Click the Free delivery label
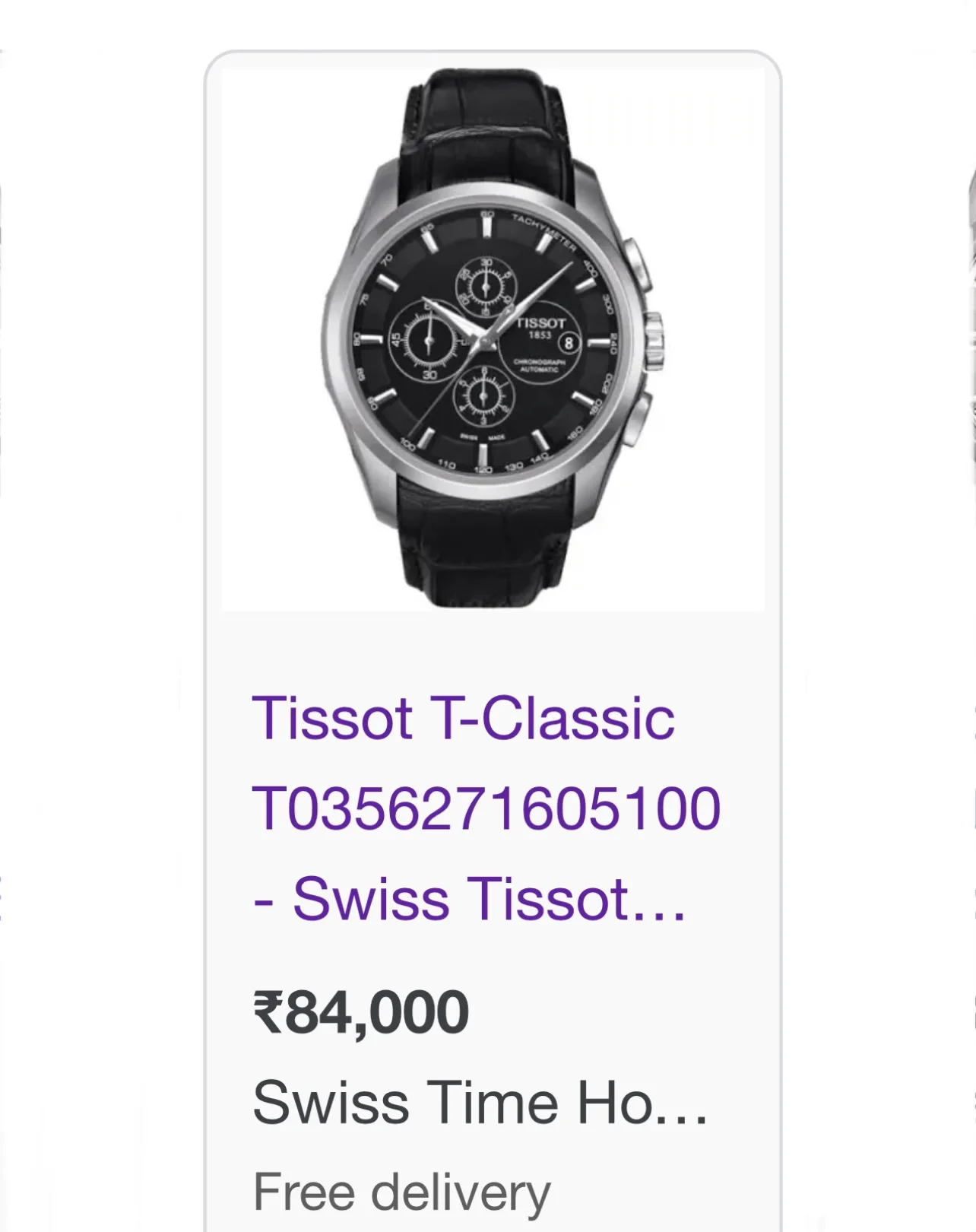 (x=401, y=1192)
